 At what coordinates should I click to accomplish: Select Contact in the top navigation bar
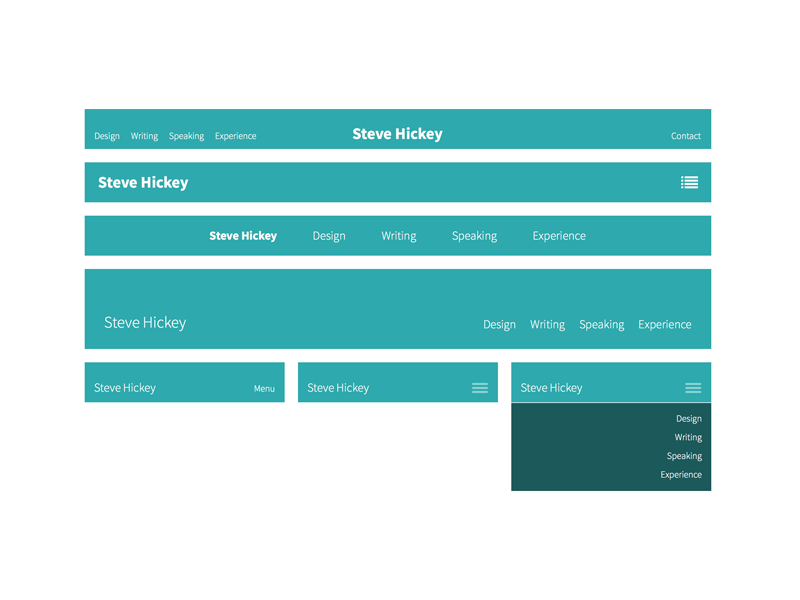(685, 135)
